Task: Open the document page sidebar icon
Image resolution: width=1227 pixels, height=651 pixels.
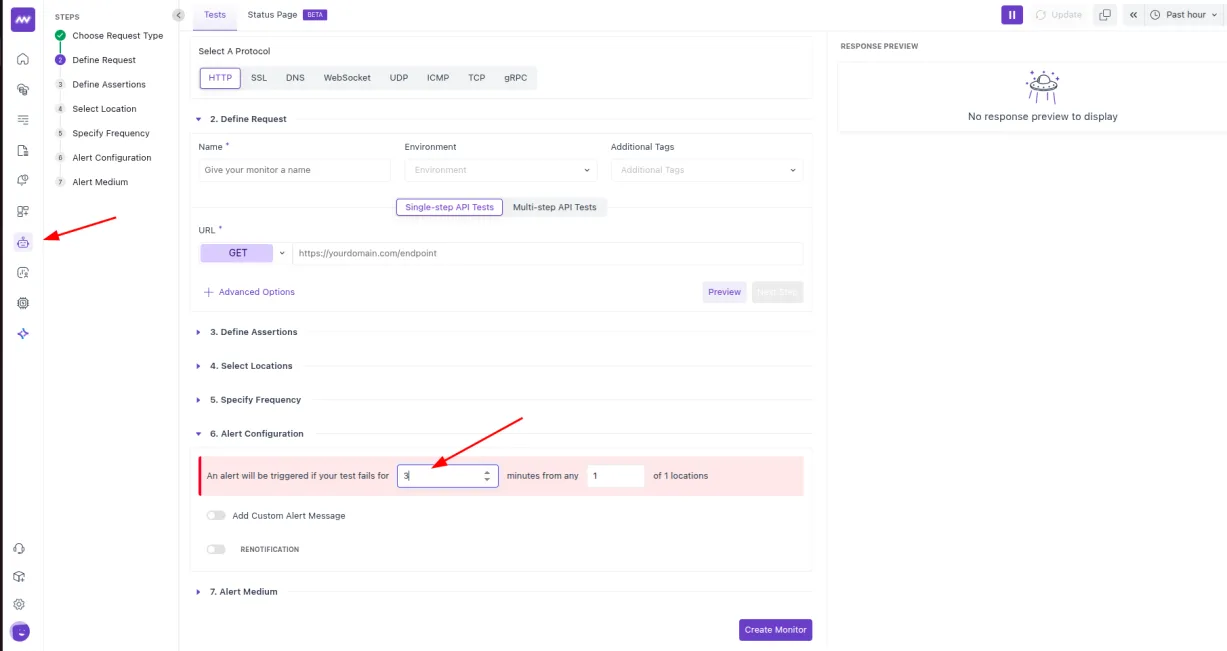Action: 23,150
